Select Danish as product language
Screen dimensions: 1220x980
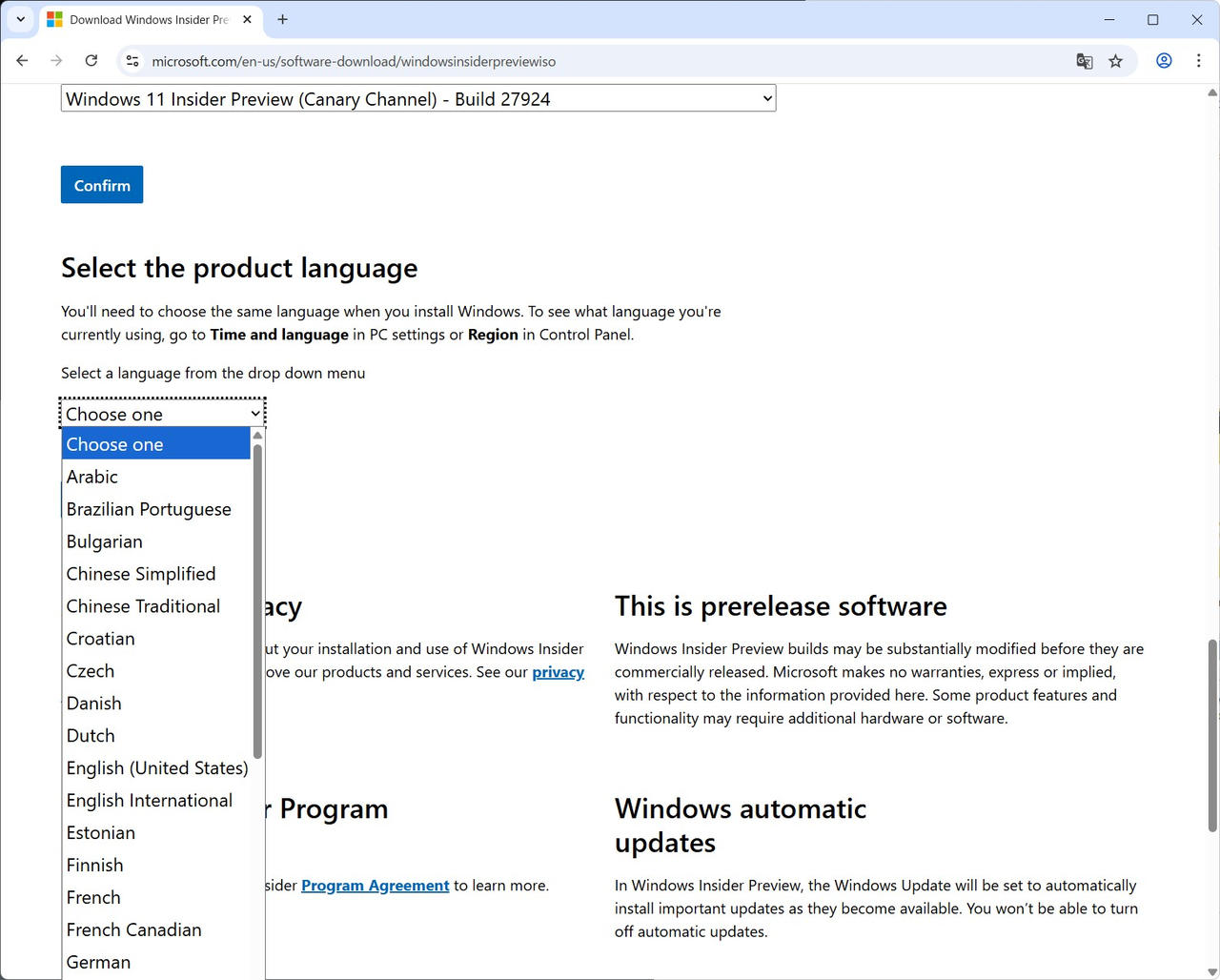coord(156,704)
